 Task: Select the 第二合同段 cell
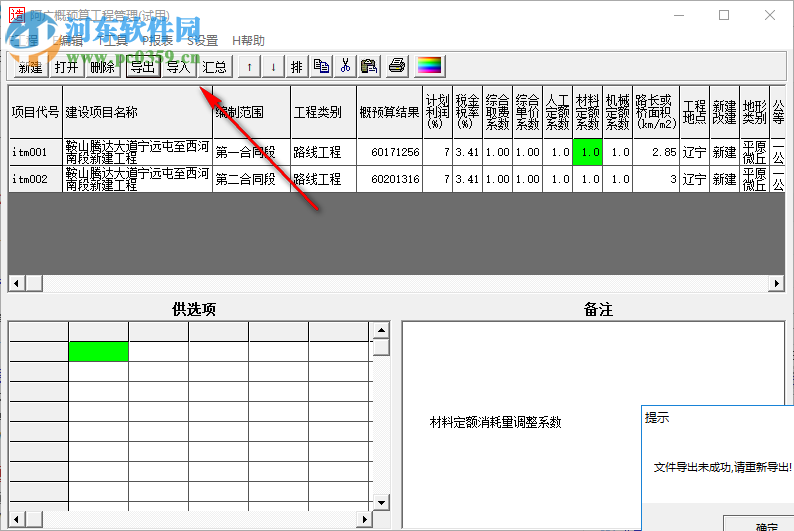[251, 179]
